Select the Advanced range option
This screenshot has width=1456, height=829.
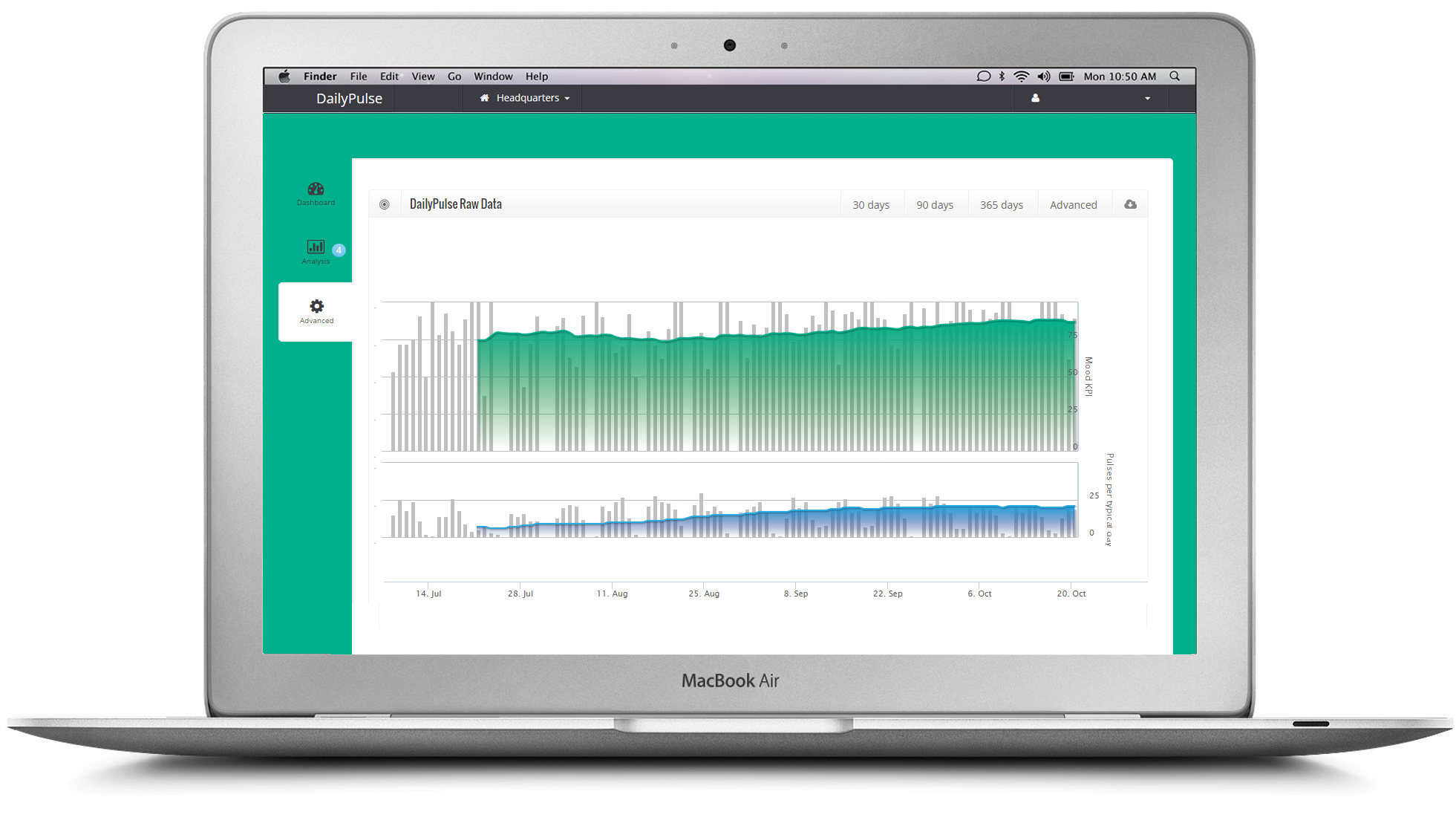[x=1074, y=205]
